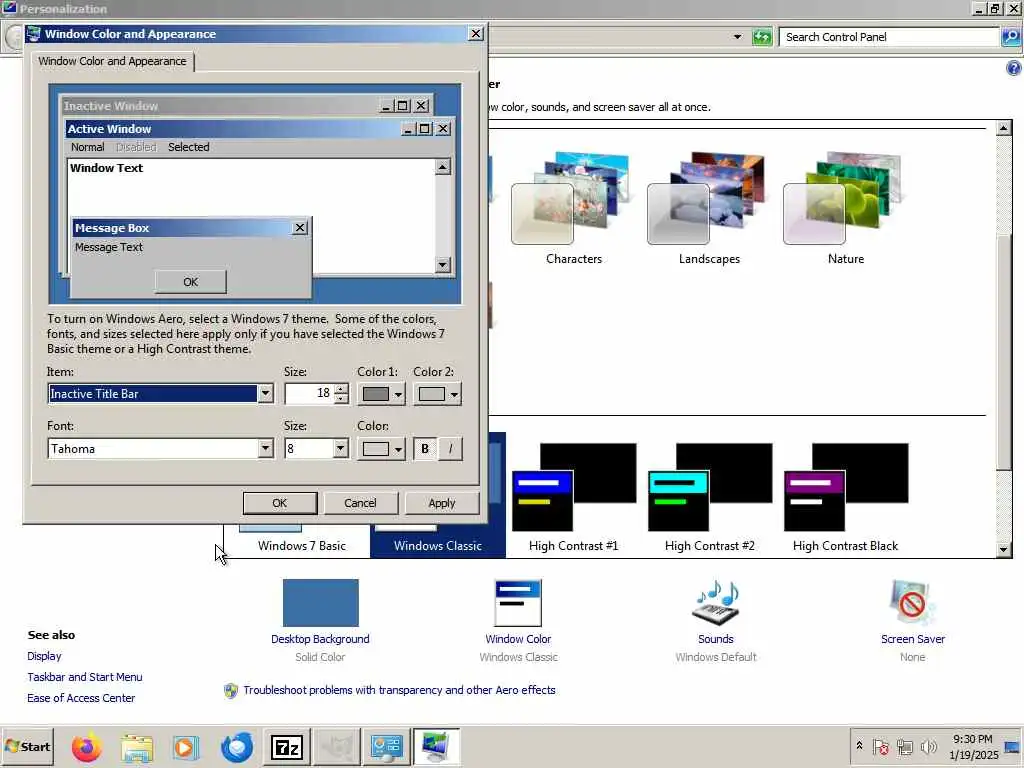1024x768 pixels.
Task: Click the Apply button
Action: (442, 503)
